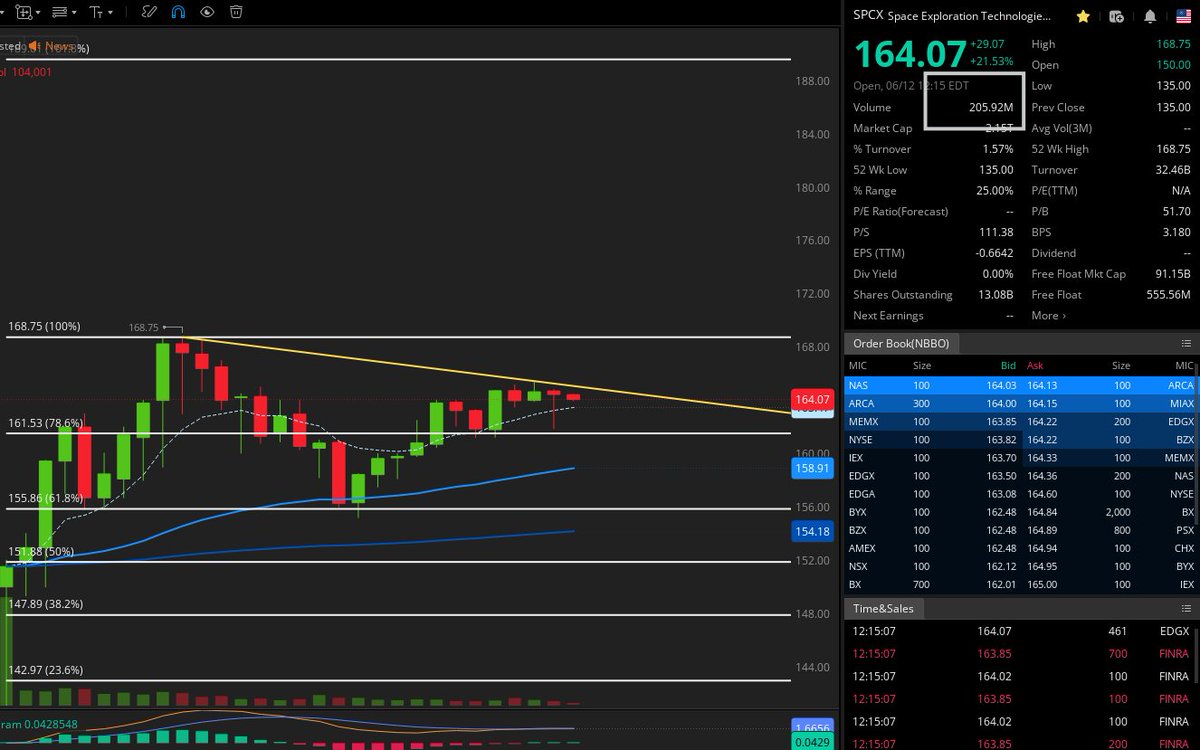
Task: Open the Time&Sales panel menu icon
Action: pos(1186,608)
